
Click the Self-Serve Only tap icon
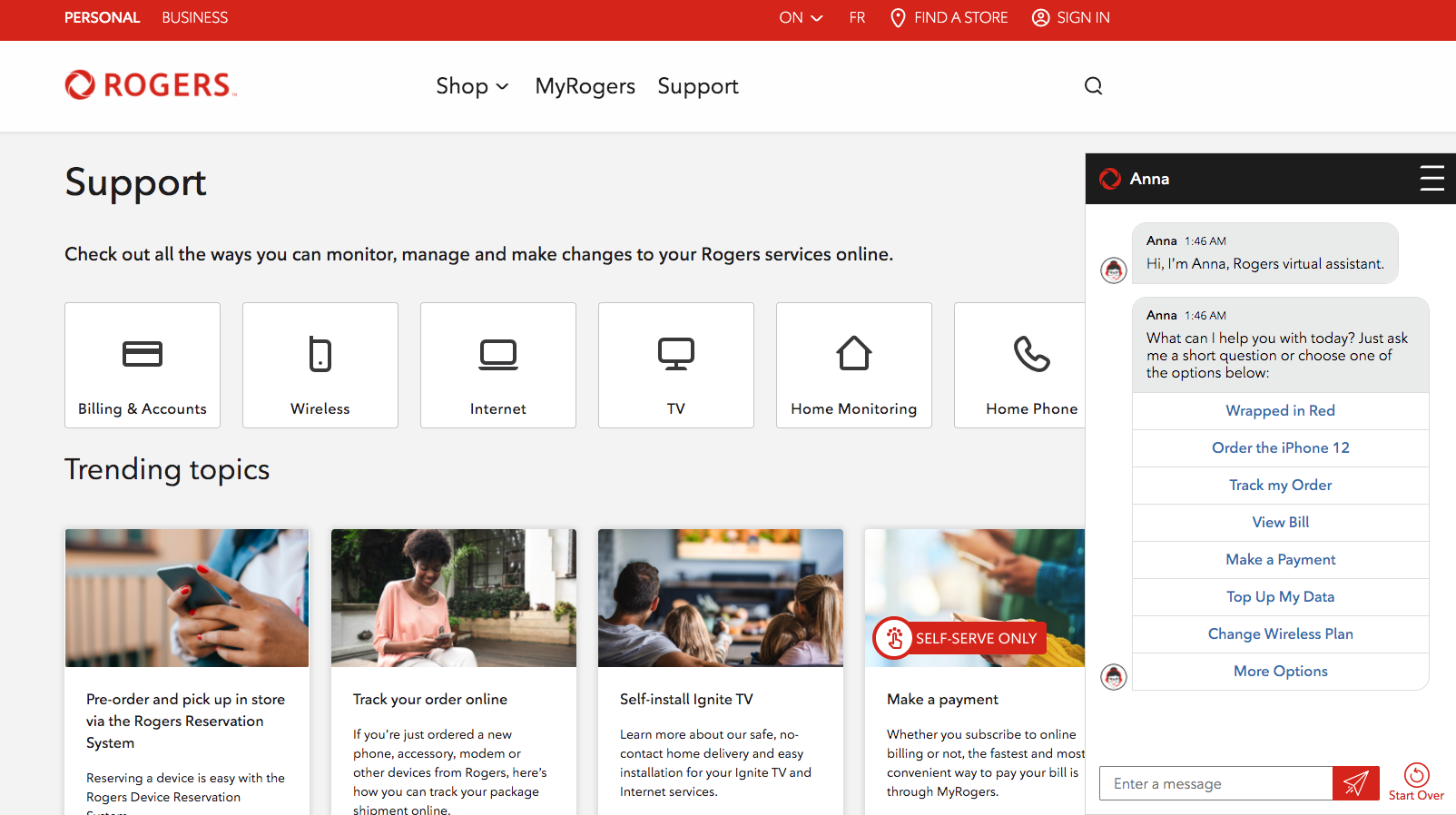coord(894,638)
